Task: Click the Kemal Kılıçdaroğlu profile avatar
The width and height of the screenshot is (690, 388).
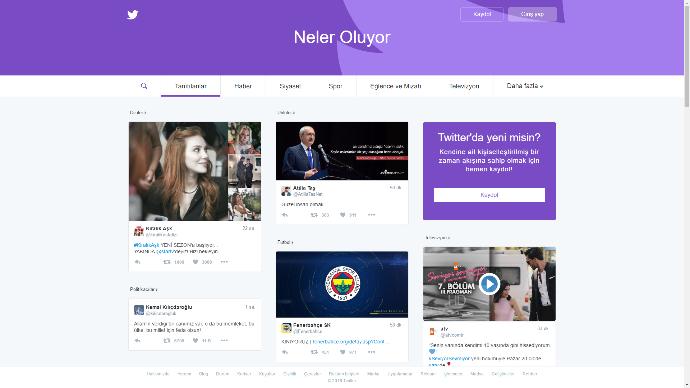Action: pos(139,310)
